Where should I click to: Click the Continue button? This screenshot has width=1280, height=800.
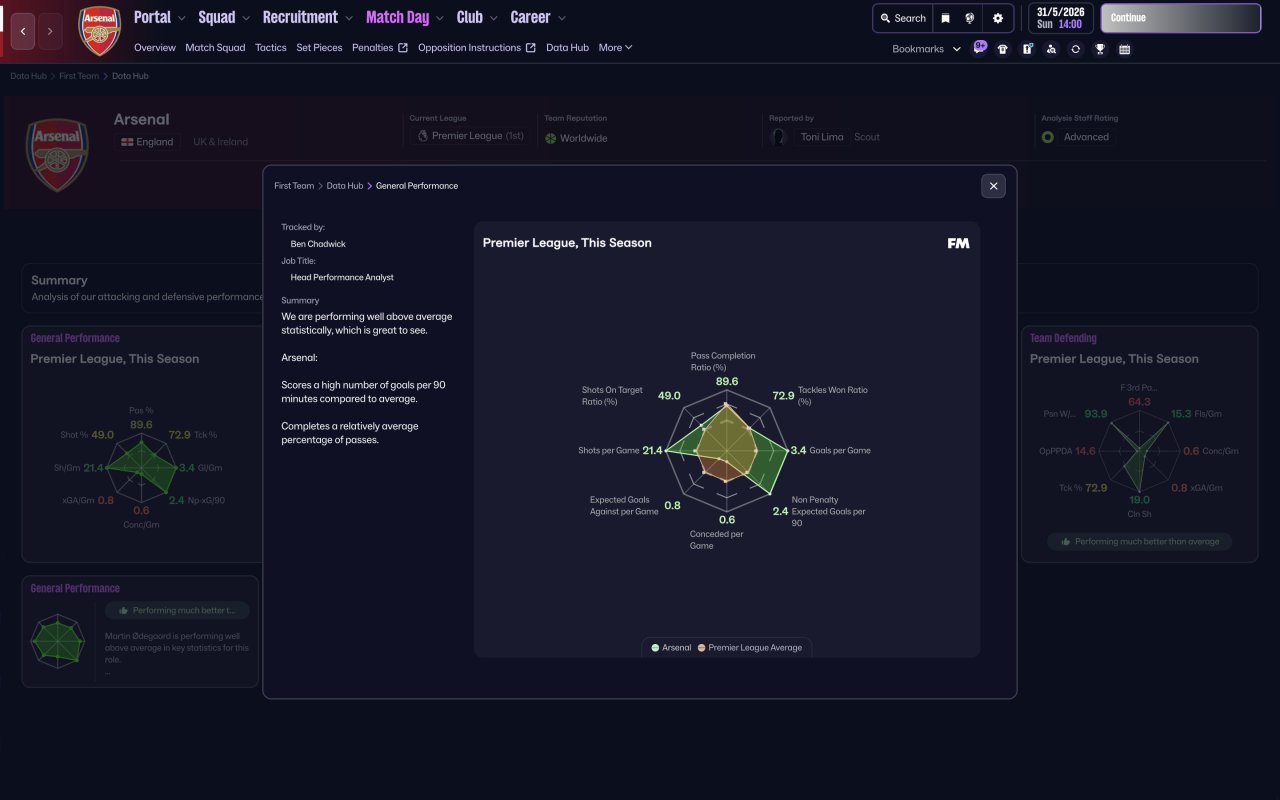click(x=1181, y=18)
